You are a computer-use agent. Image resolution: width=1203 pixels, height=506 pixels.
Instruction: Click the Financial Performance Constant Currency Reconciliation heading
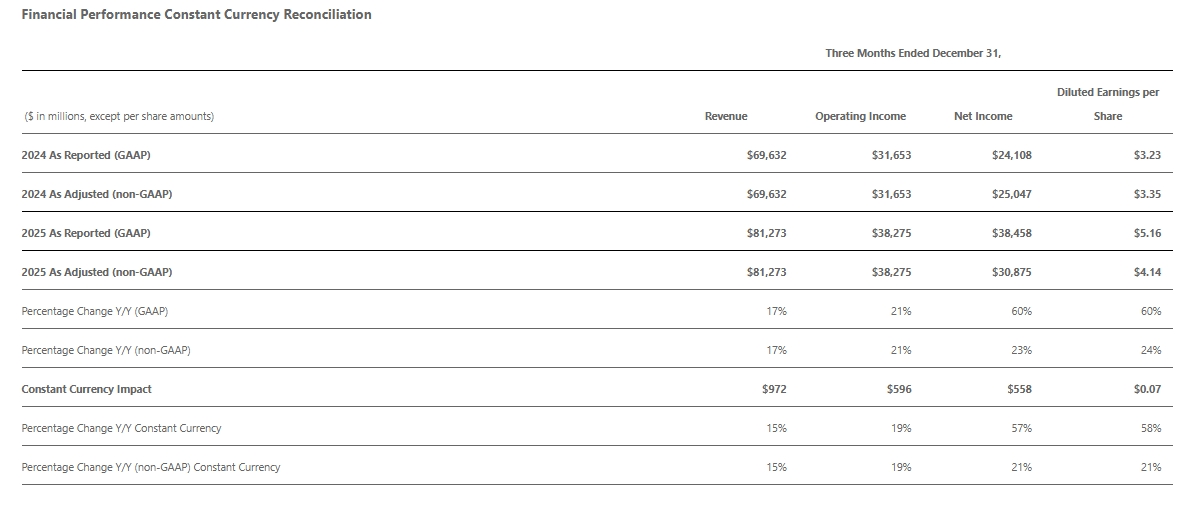(196, 15)
